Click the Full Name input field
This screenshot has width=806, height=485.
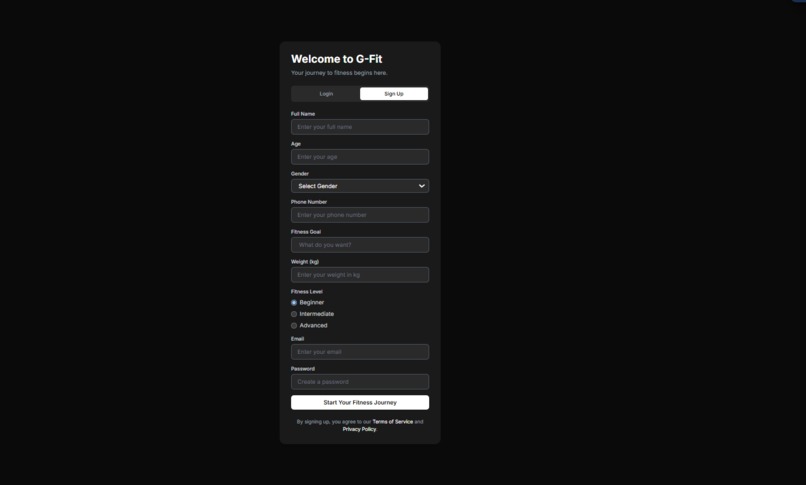coord(360,127)
